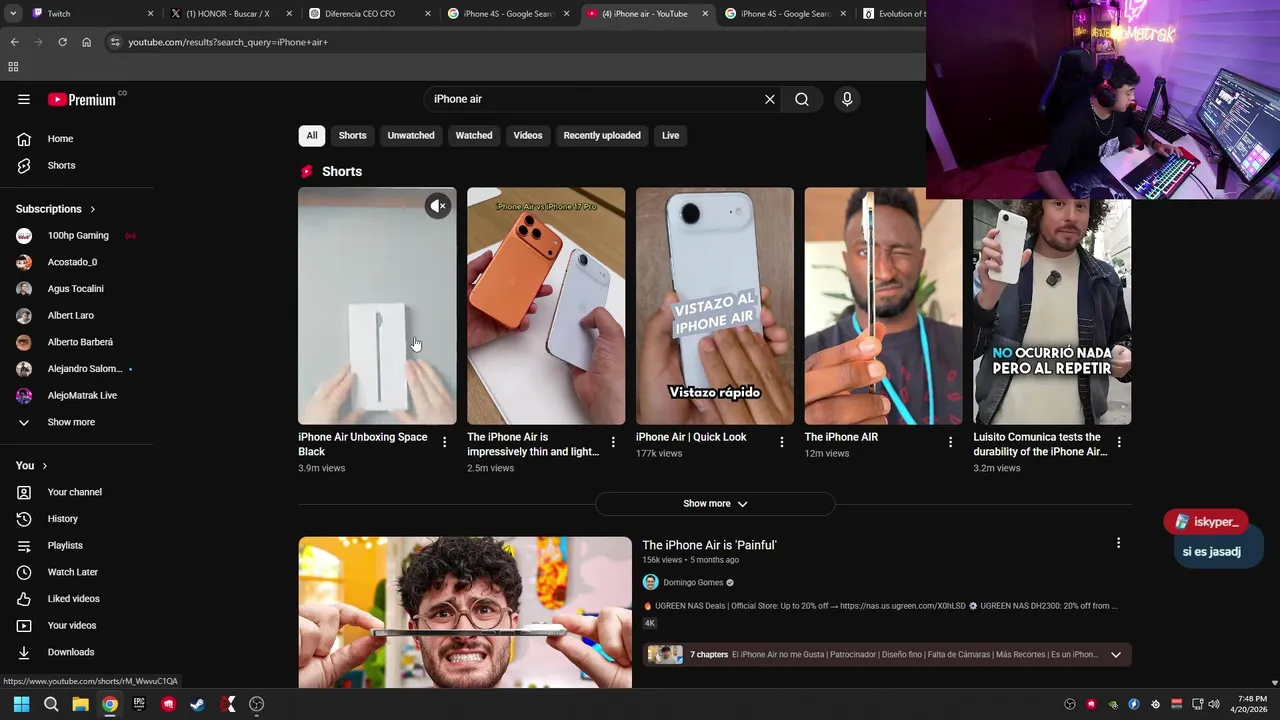Open Chrome apps grid in bookmarks bar
This screenshot has width=1280, height=720.
click(x=13, y=67)
